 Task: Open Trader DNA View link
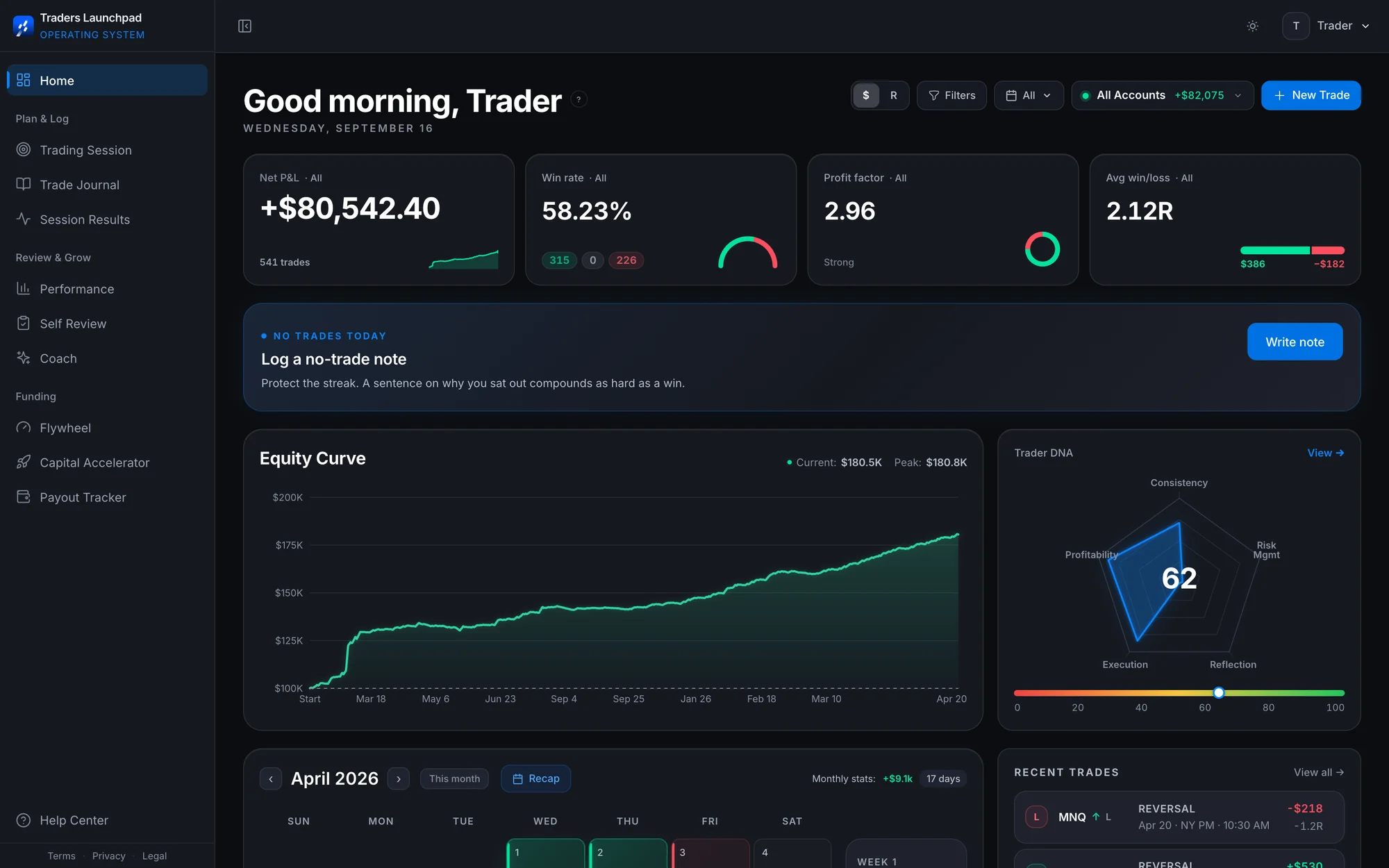[1325, 453]
